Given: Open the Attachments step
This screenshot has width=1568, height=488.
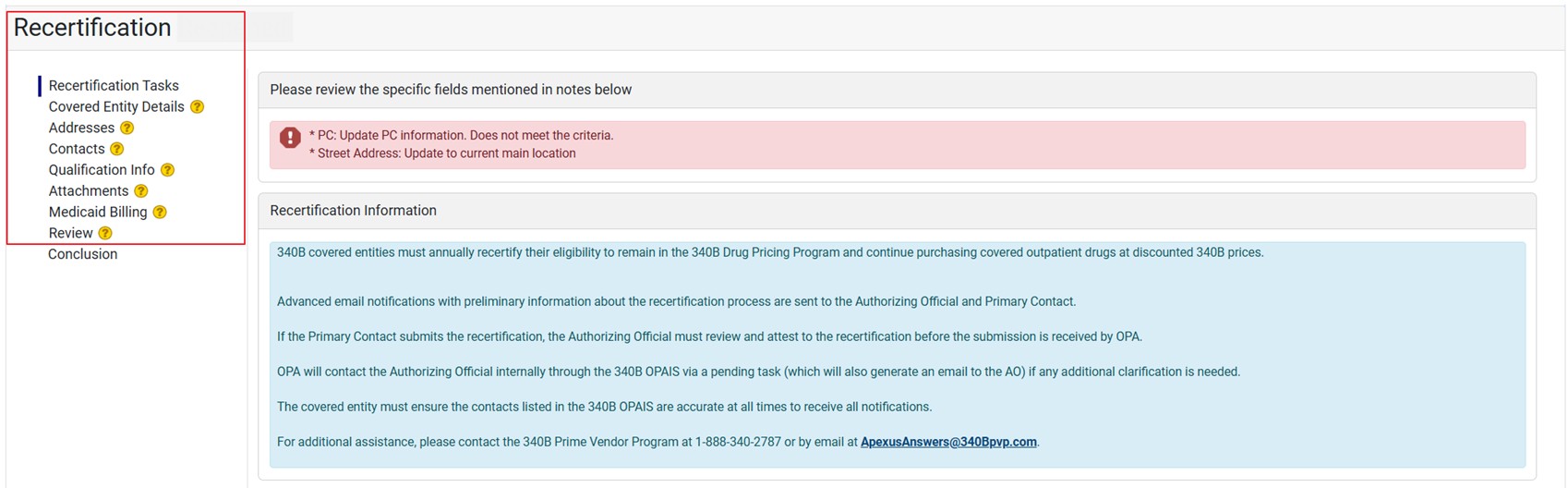Looking at the screenshot, I should pyautogui.click(x=89, y=191).
